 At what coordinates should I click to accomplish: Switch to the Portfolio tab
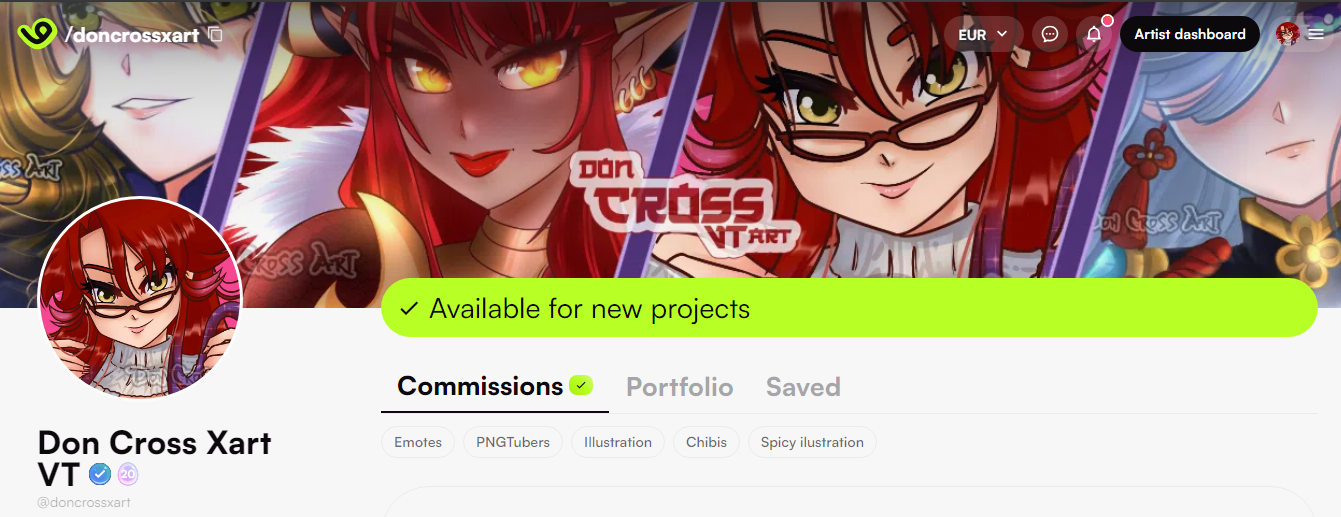click(x=680, y=387)
